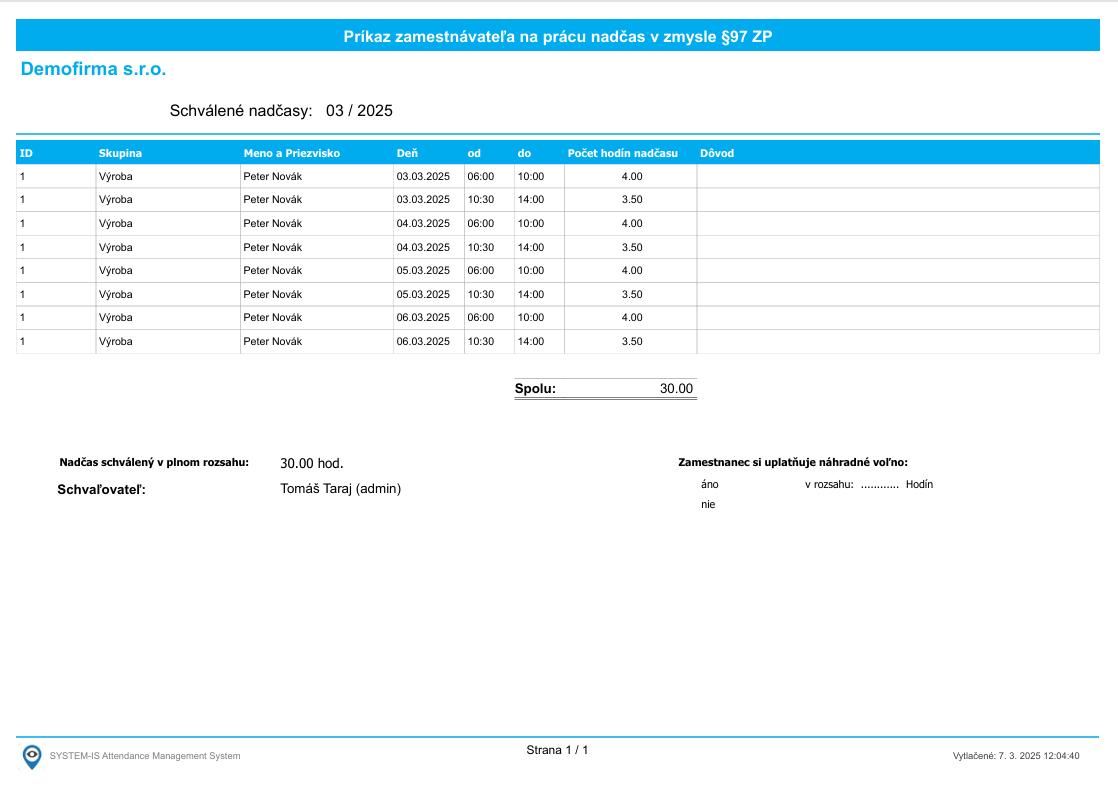Click approver name Tomáš Taraj (admin)
Screen dimensions: 1118x792
click(340, 489)
